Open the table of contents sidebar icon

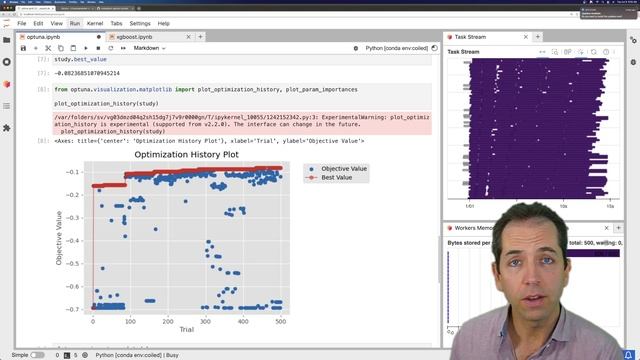click(7, 106)
